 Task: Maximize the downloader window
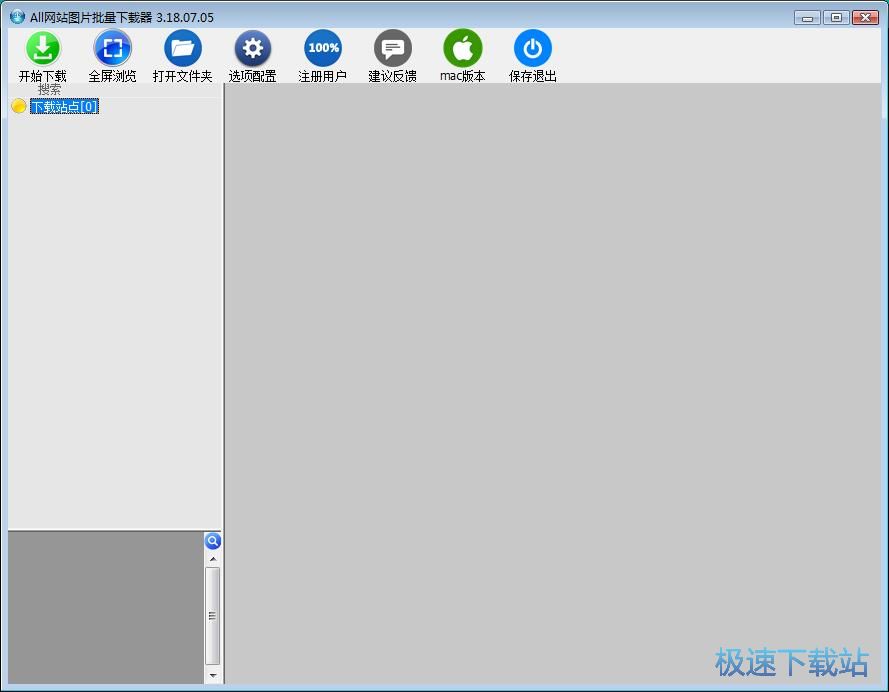tap(836, 18)
